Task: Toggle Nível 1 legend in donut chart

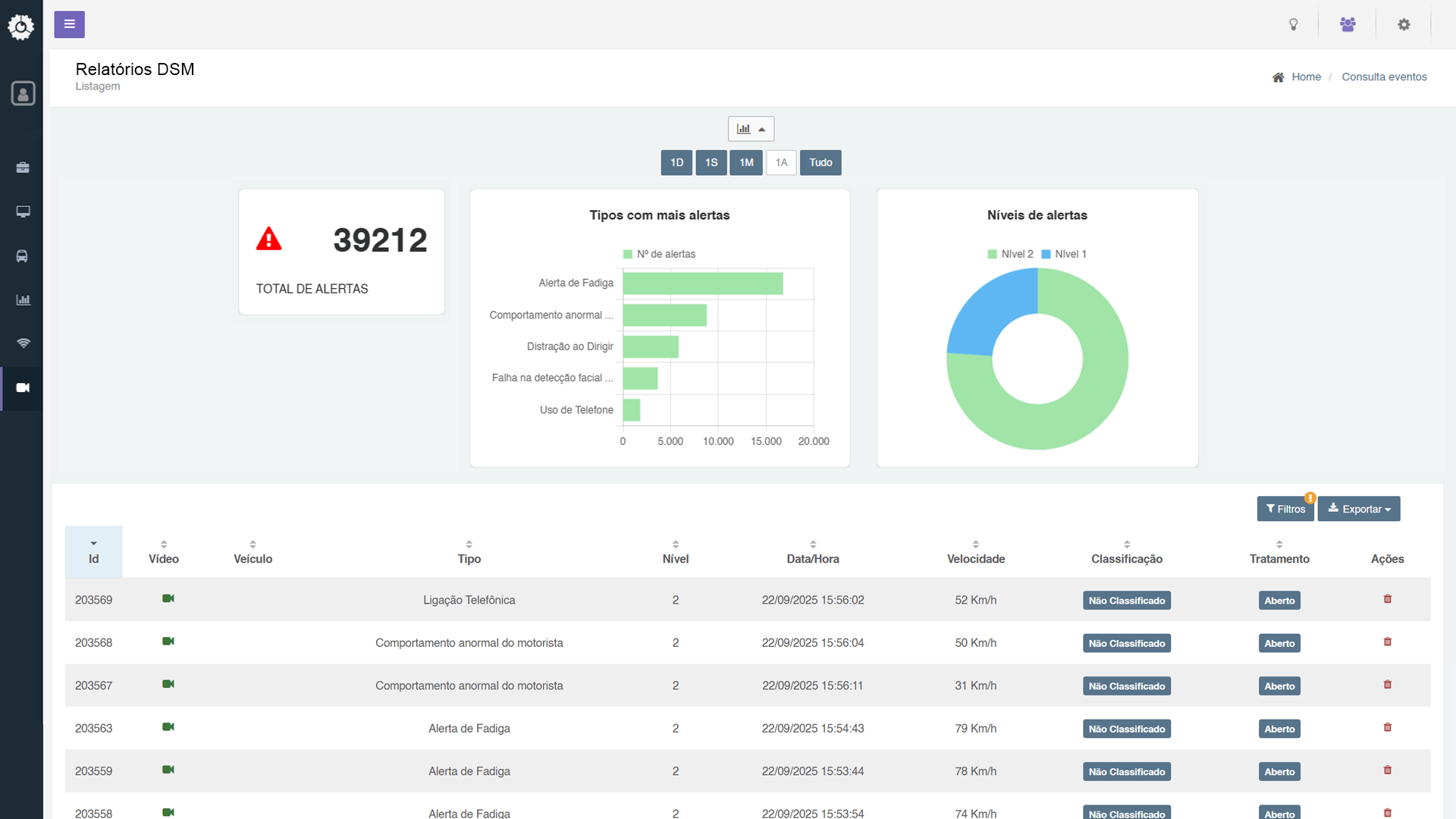Action: click(x=1064, y=254)
